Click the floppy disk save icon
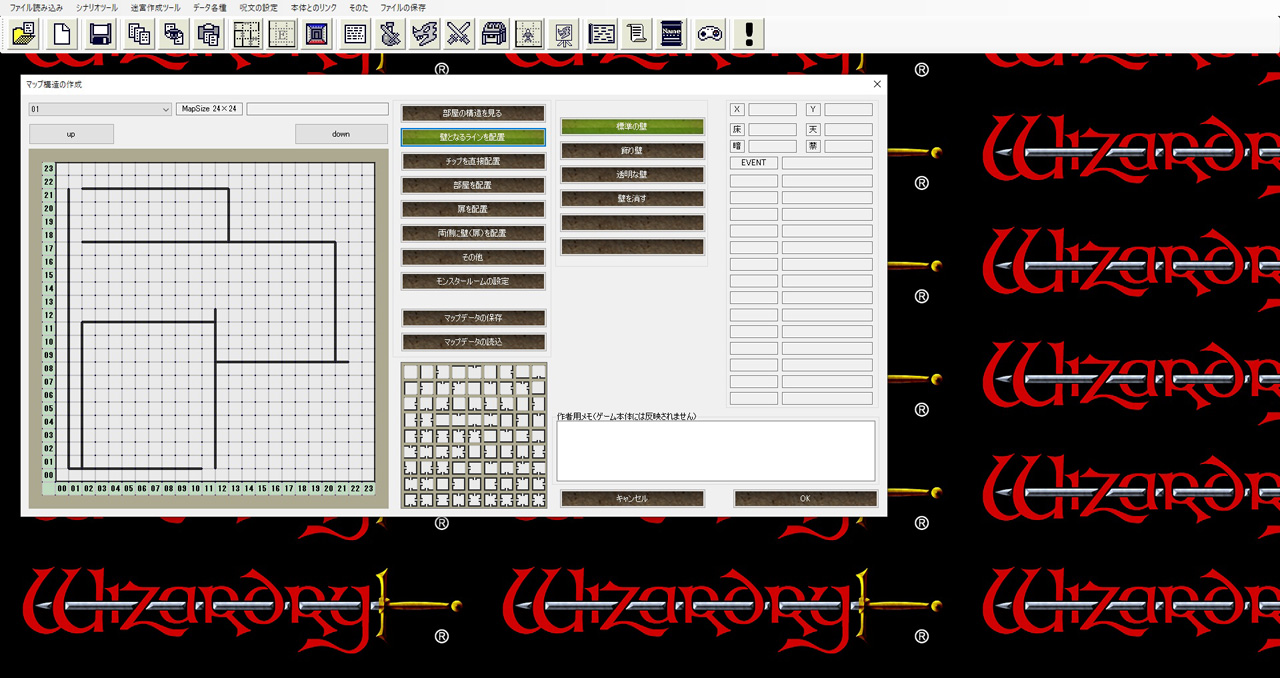Screen dimensions: 1280x678 [x=100, y=34]
